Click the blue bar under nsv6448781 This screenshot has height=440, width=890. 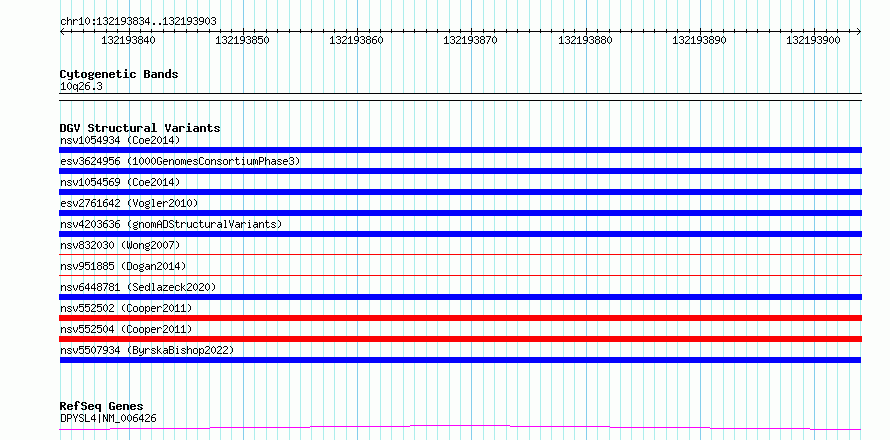[x=460, y=297]
